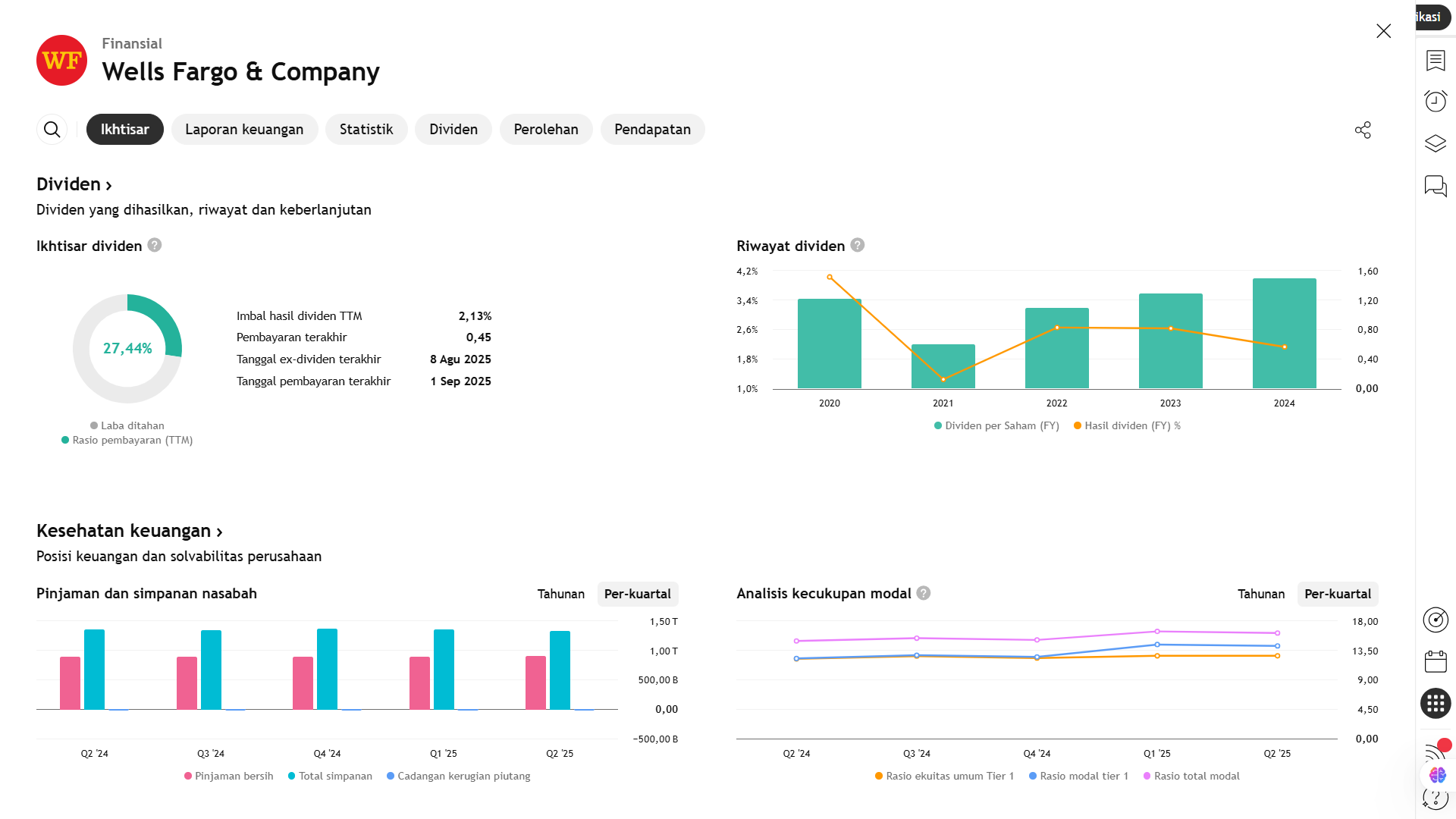Click the search magnifier icon
Screen dimensions: 1456x819
tap(52, 130)
